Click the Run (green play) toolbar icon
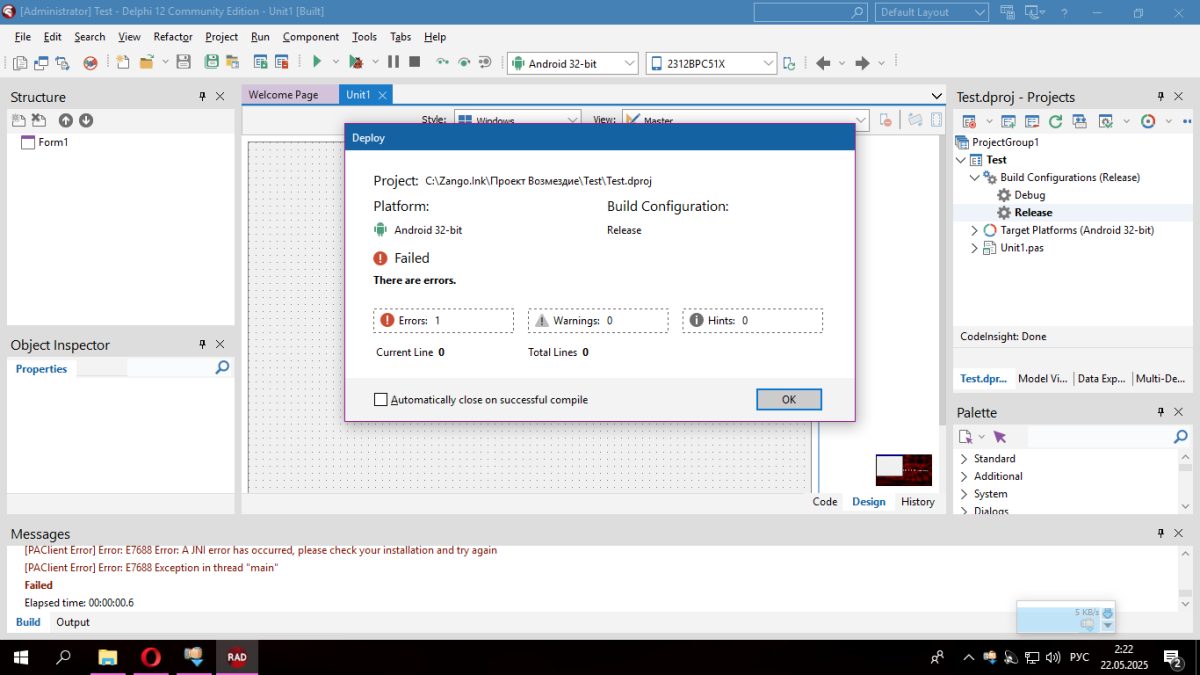This screenshot has height=675, width=1200. [x=316, y=62]
